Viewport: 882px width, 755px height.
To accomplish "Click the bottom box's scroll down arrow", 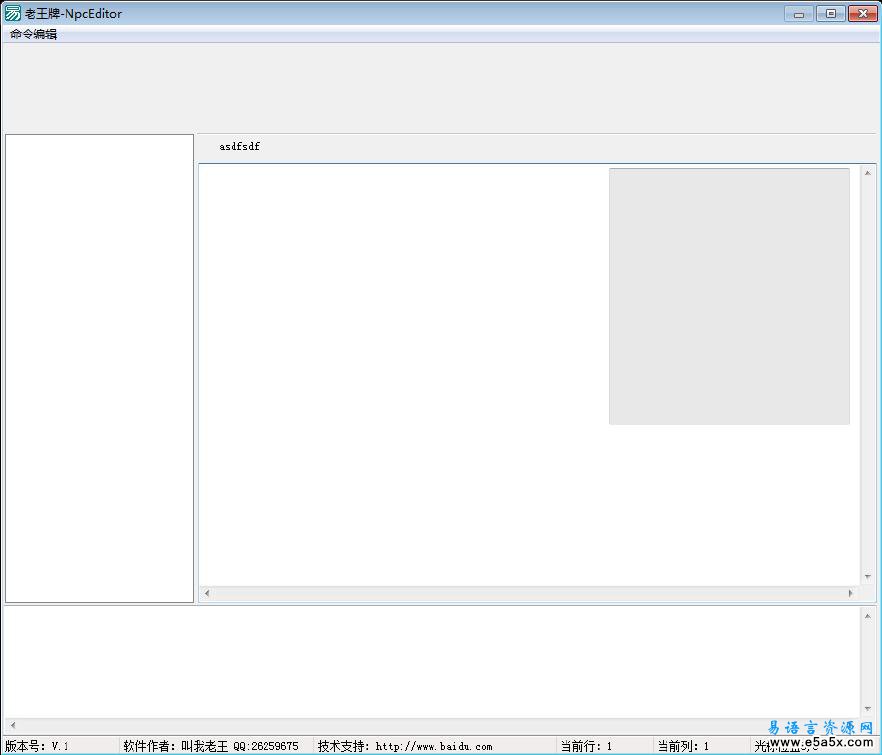I will 867,709.
